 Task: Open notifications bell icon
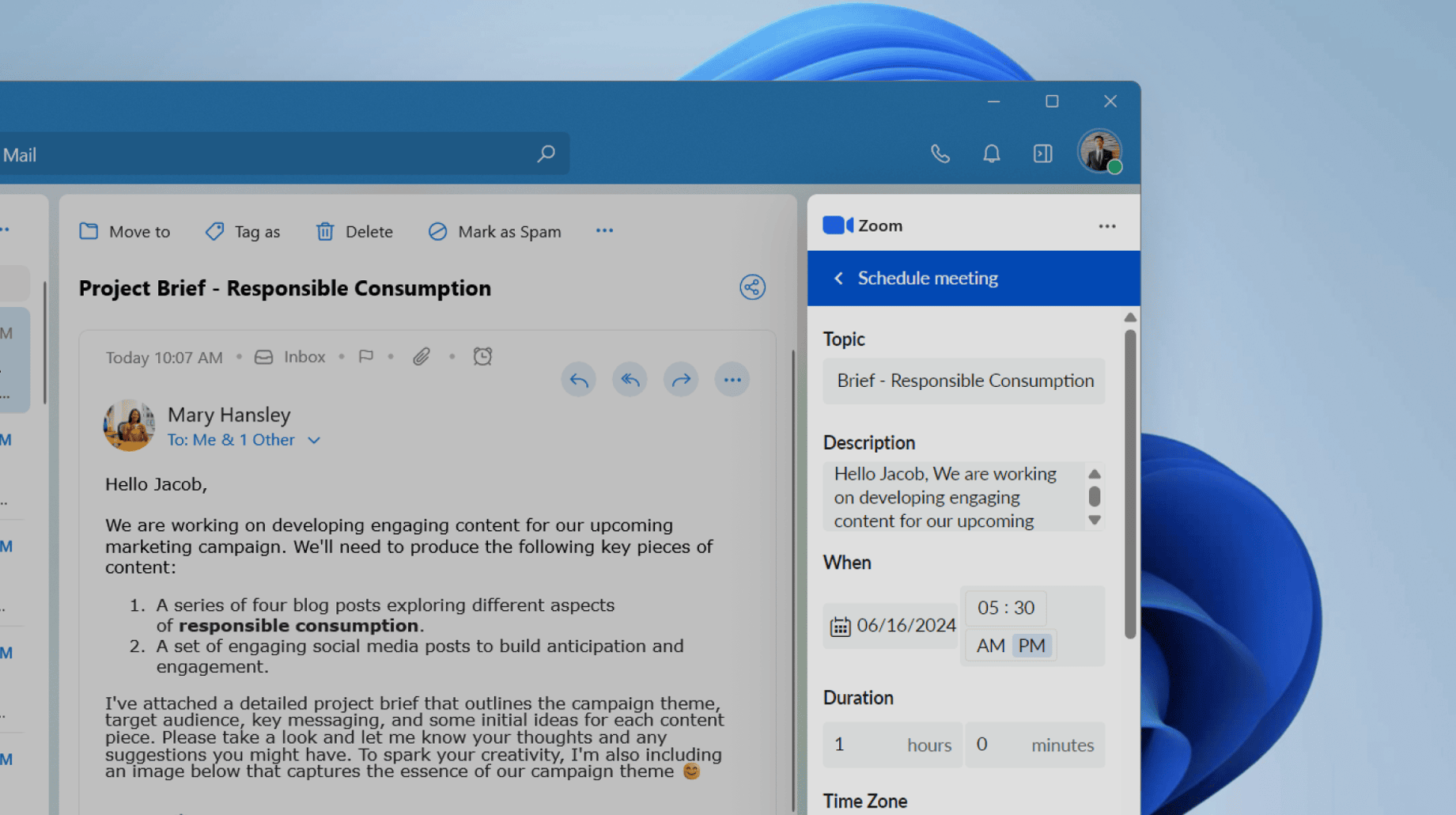point(991,154)
